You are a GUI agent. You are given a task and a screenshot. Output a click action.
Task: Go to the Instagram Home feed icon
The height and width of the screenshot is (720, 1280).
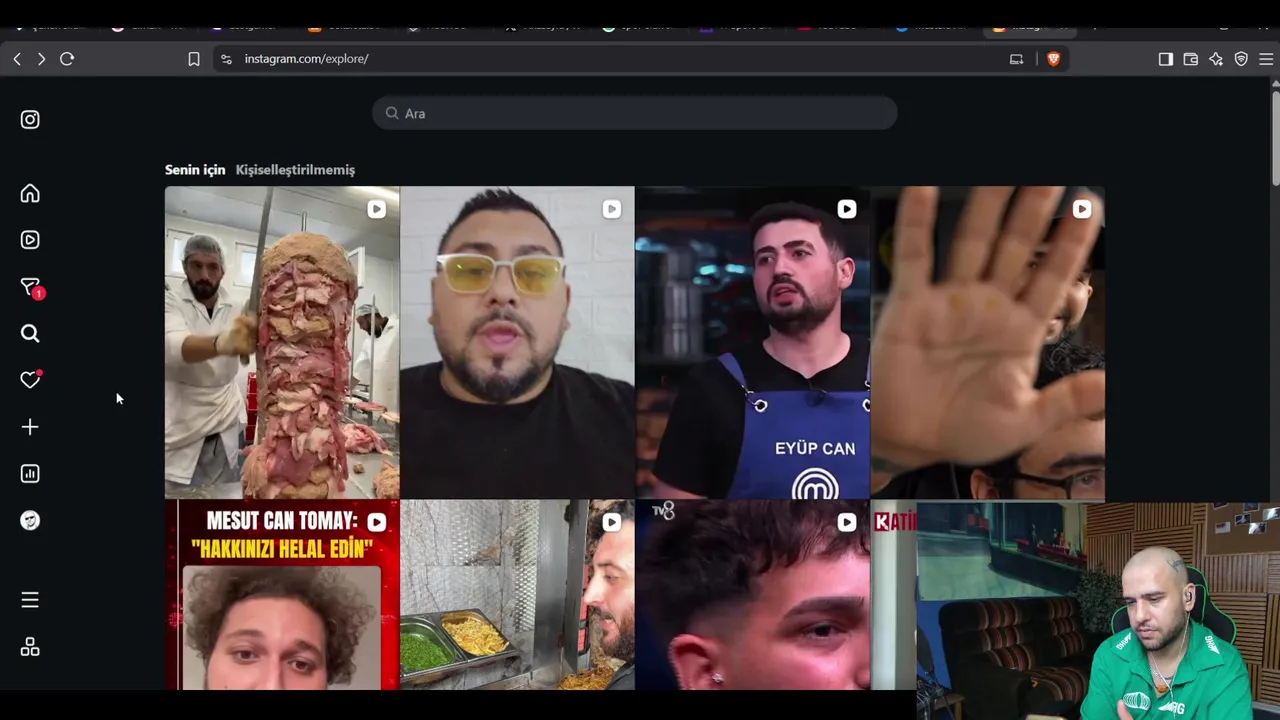point(30,193)
